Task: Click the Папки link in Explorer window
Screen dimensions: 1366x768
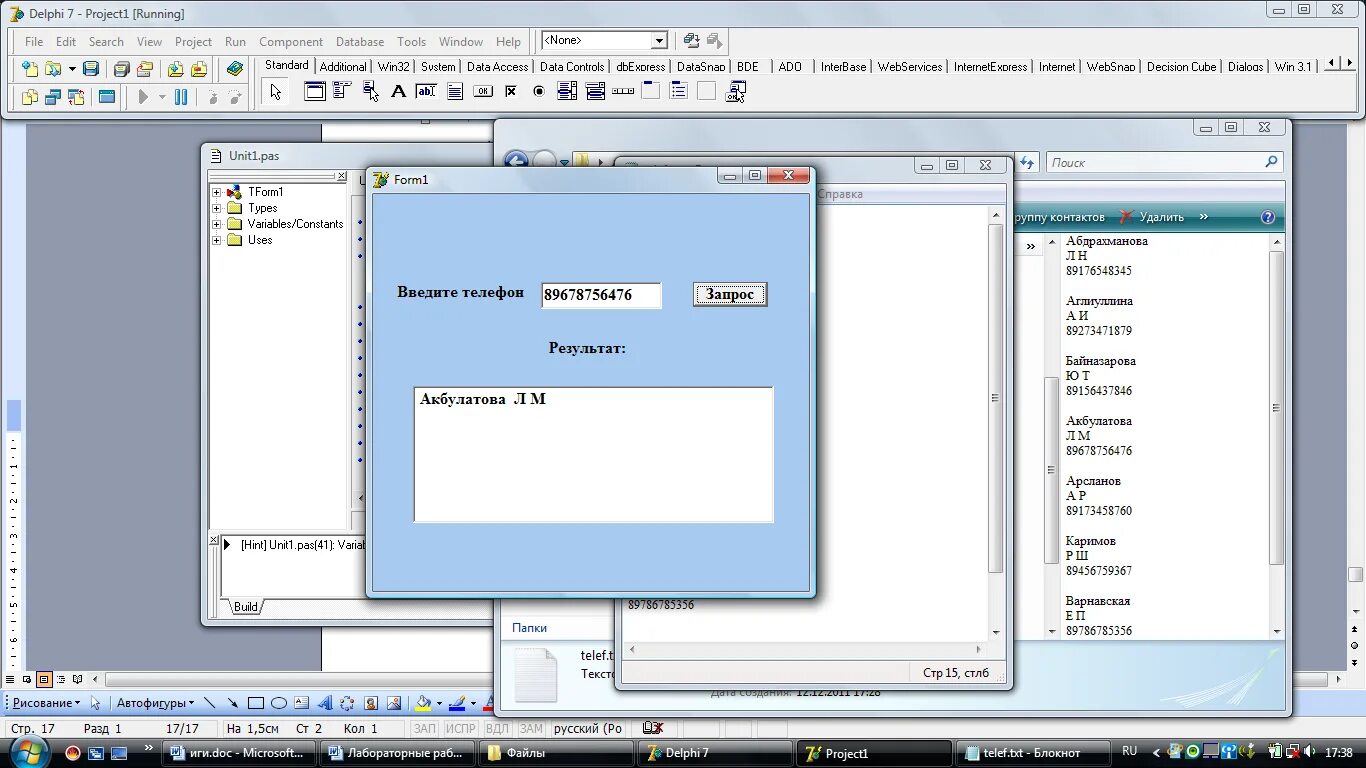Action: click(x=530, y=628)
